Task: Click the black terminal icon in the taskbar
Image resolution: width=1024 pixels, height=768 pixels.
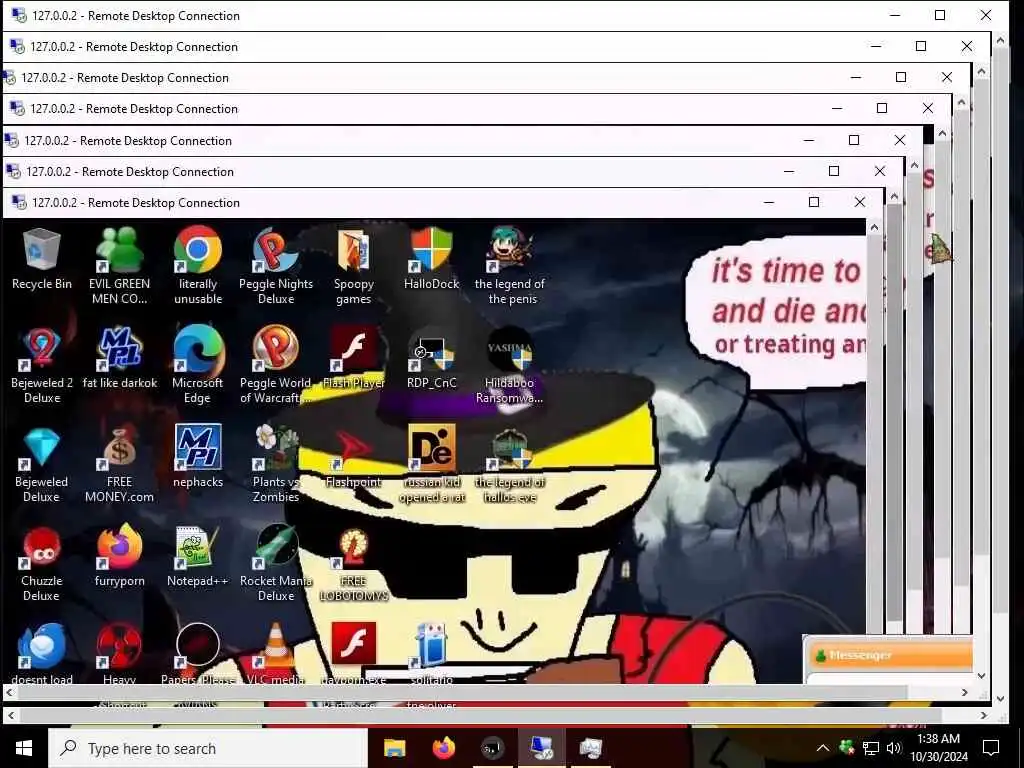Action: click(x=493, y=748)
